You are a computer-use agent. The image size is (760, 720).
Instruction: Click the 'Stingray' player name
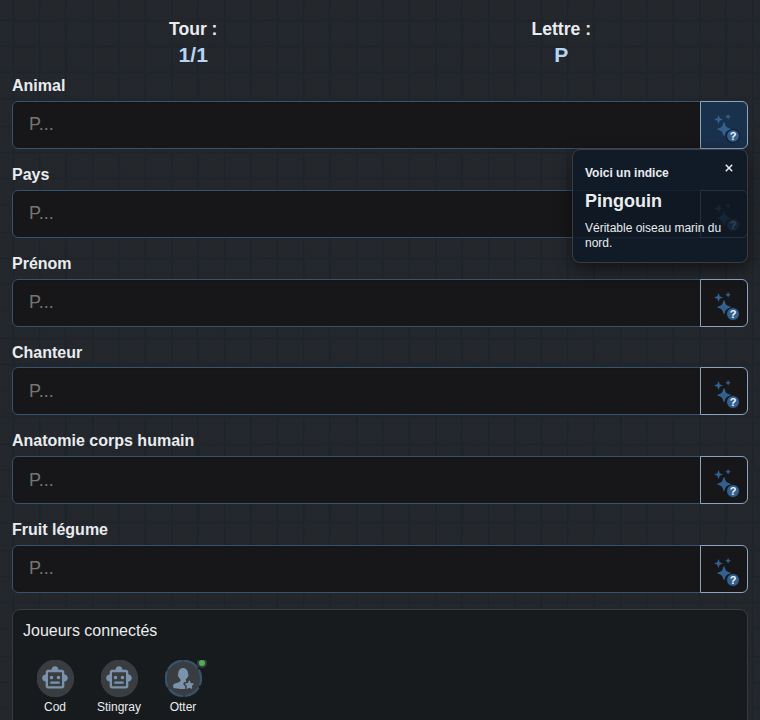point(119,707)
